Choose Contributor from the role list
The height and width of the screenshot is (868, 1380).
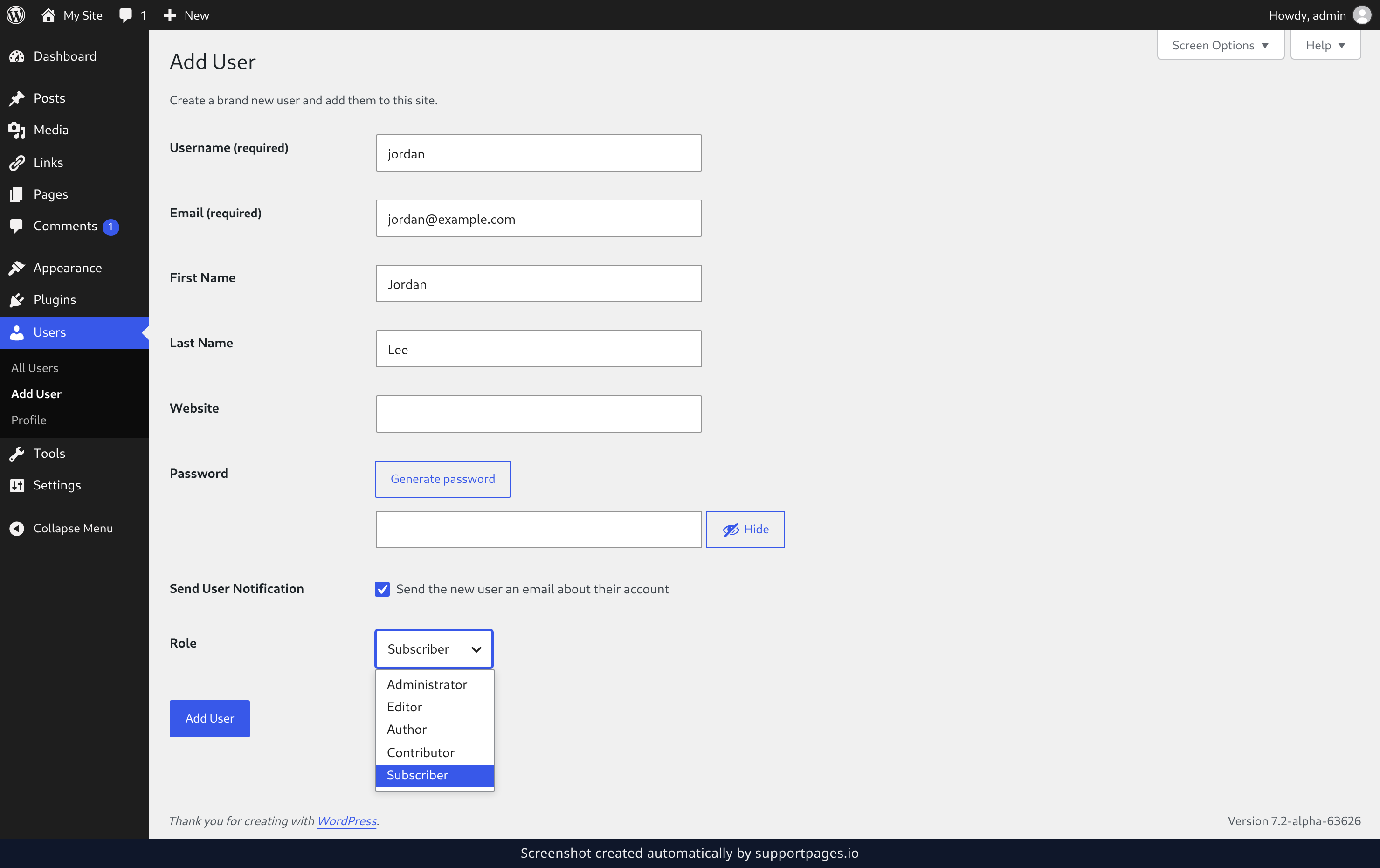click(x=435, y=753)
